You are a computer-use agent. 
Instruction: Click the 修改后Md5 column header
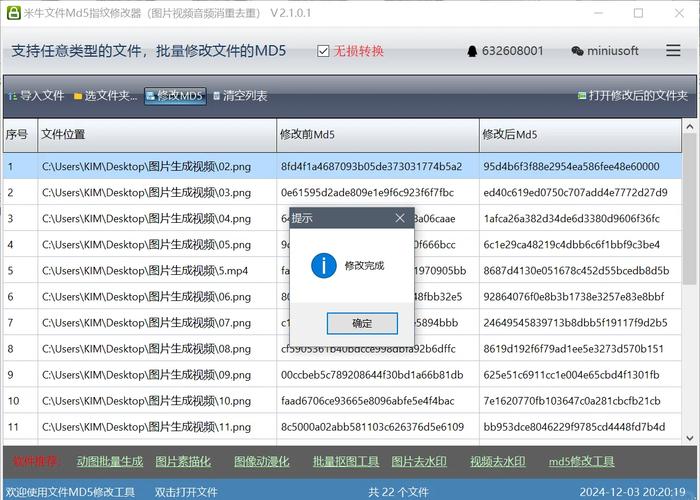click(x=580, y=134)
